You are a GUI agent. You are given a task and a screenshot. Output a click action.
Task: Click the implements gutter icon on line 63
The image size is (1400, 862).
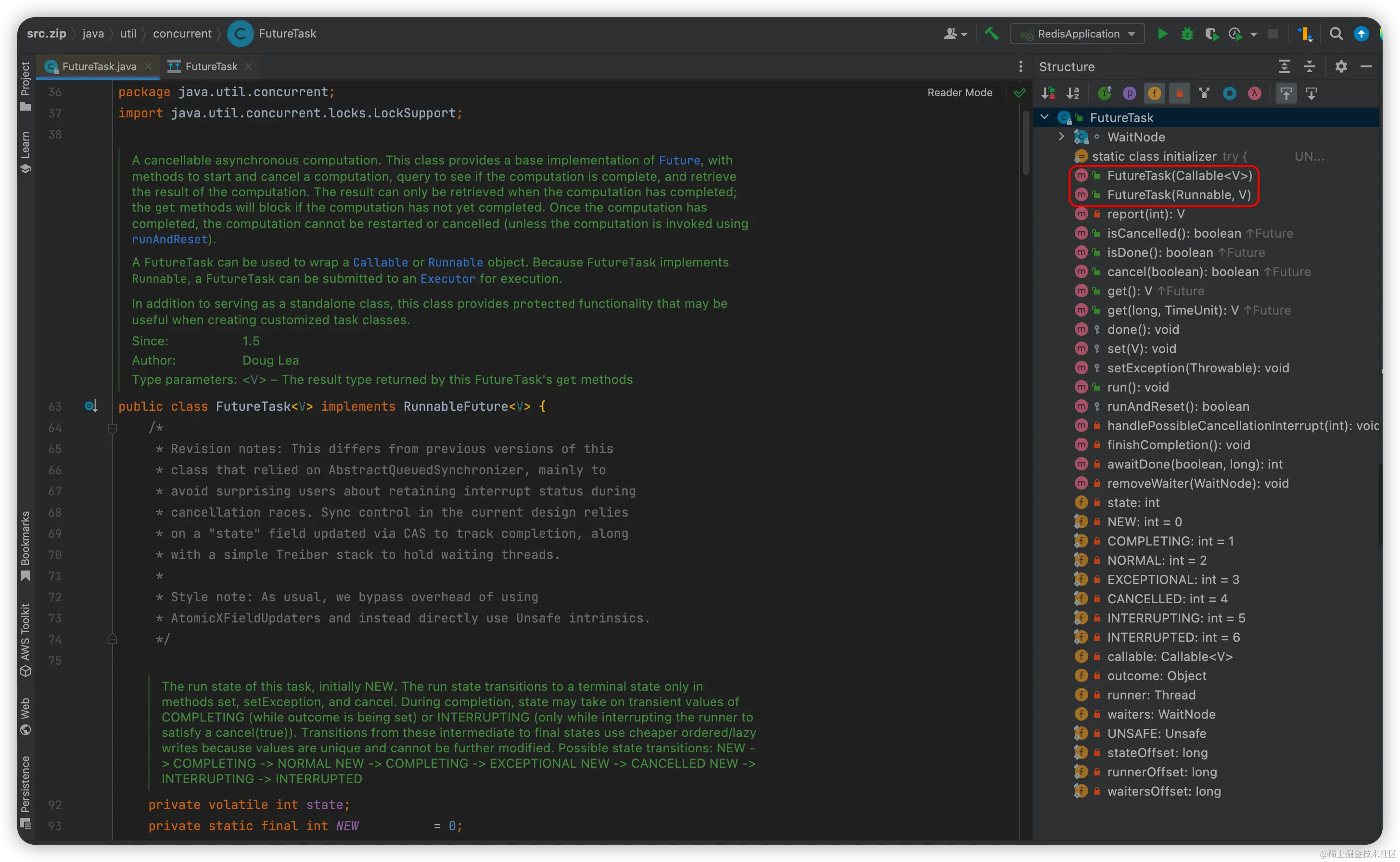click(91, 406)
